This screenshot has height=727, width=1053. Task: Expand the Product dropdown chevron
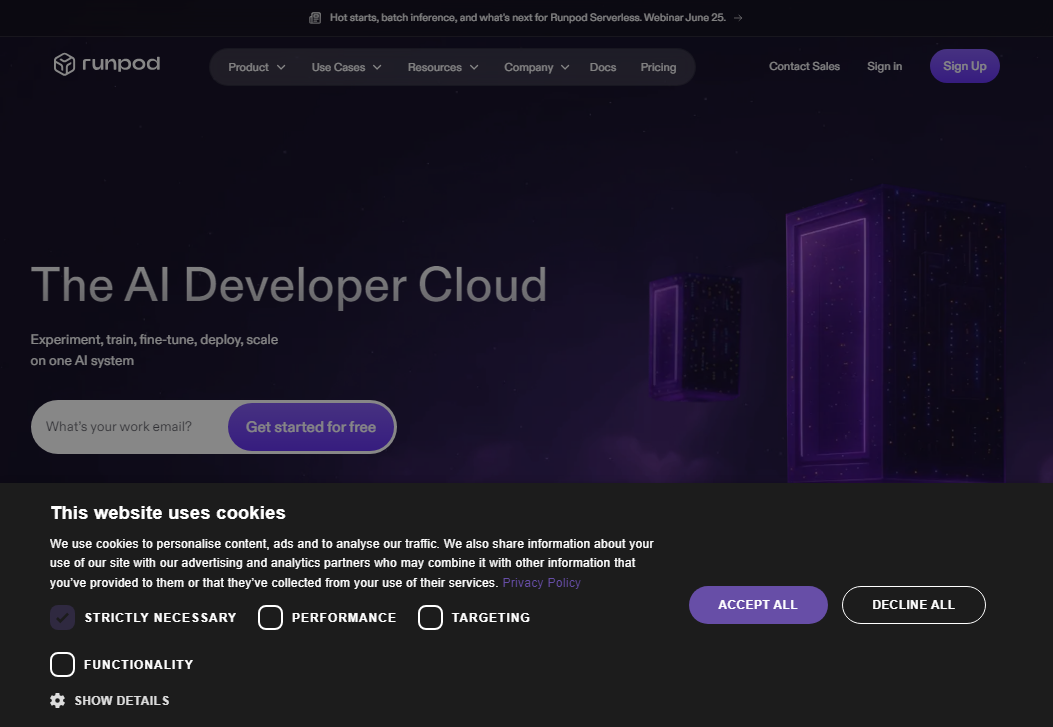tap(281, 67)
